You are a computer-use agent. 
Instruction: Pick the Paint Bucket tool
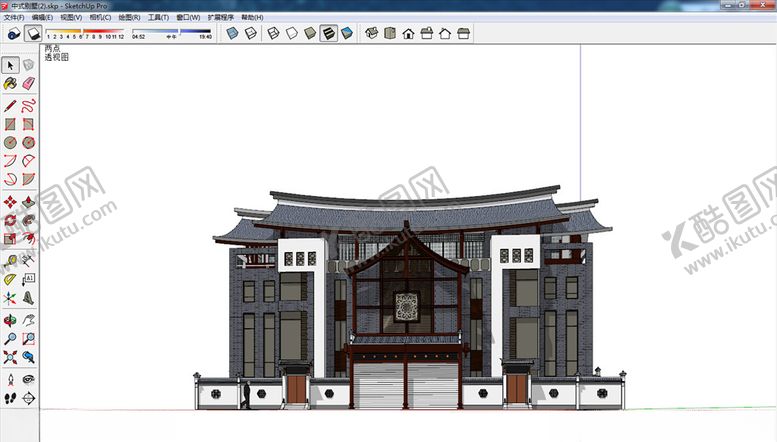10,84
